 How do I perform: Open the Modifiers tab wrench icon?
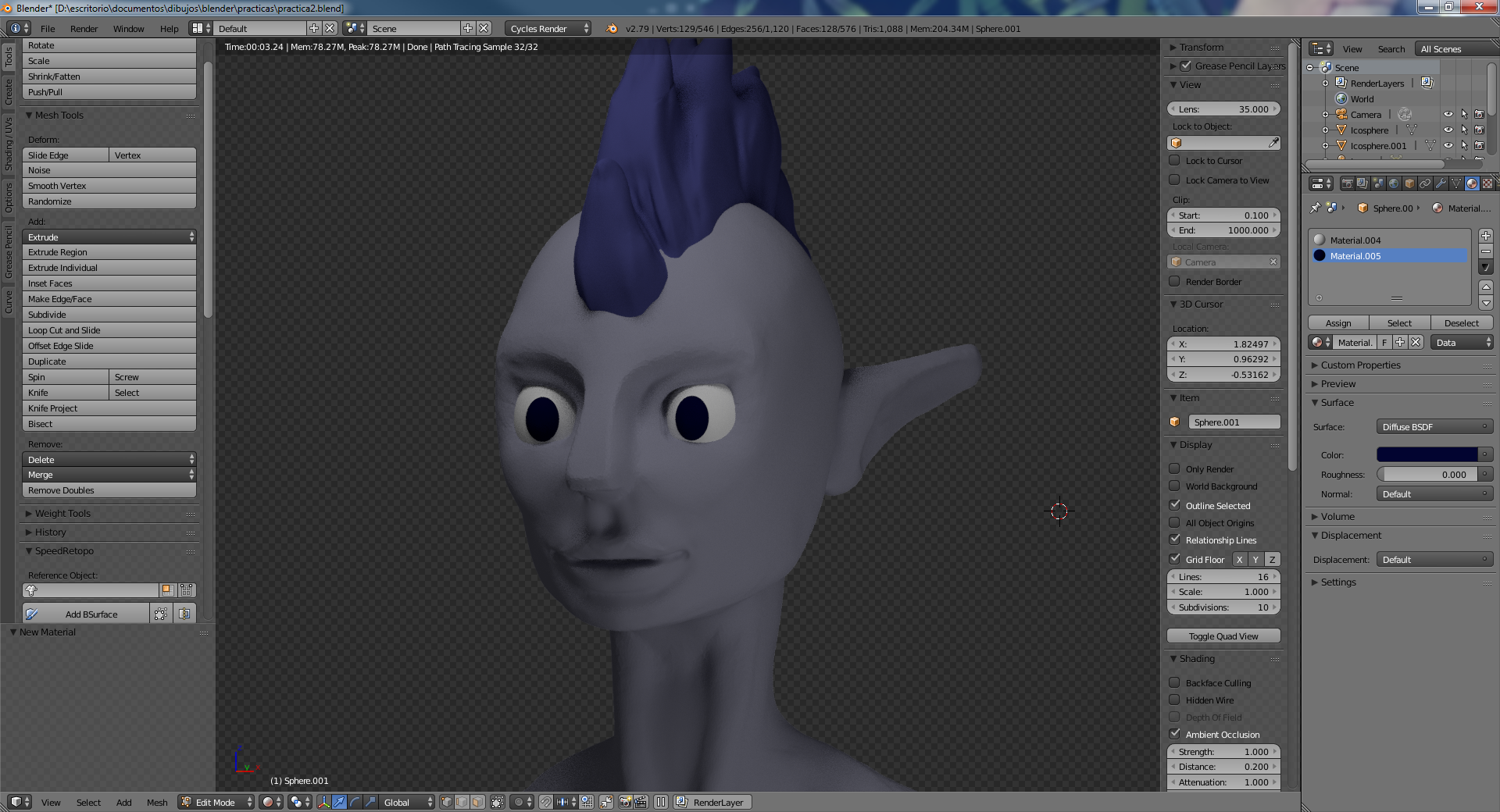[1441, 183]
